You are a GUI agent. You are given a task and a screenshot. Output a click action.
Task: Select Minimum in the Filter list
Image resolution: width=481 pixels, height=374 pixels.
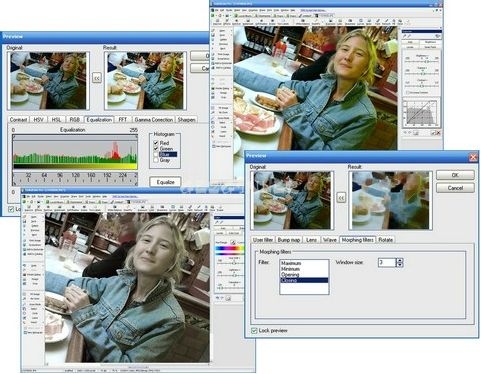click(304, 269)
